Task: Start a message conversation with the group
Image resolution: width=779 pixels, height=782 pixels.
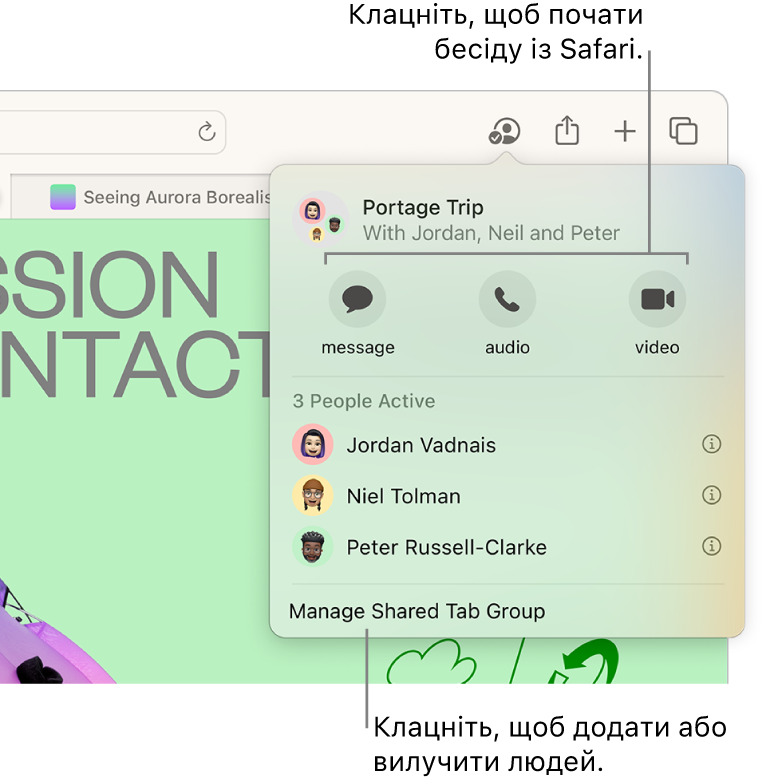Action: (x=358, y=299)
